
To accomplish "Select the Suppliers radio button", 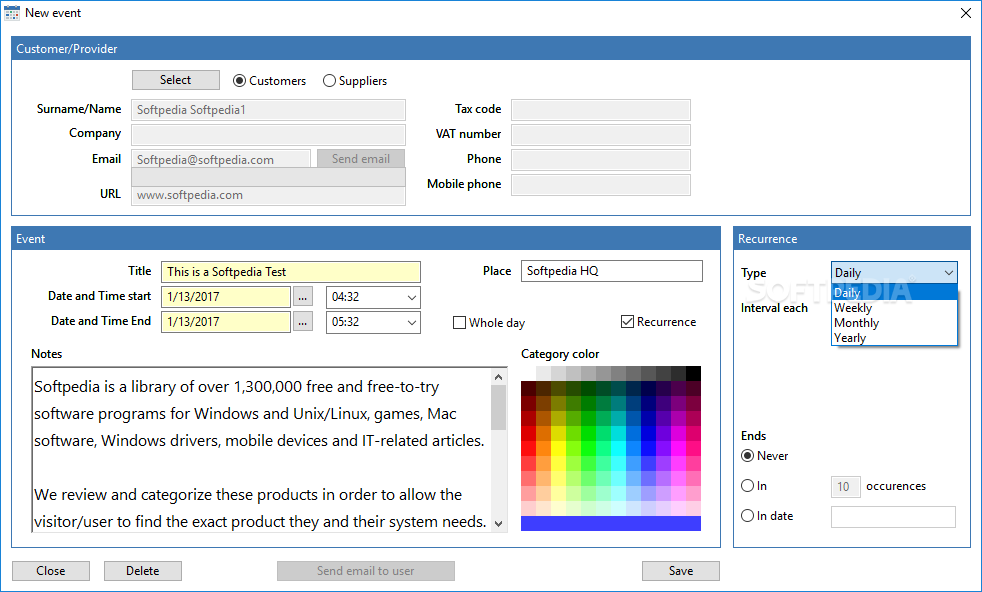I will pyautogui.click(x=329, y=81).
